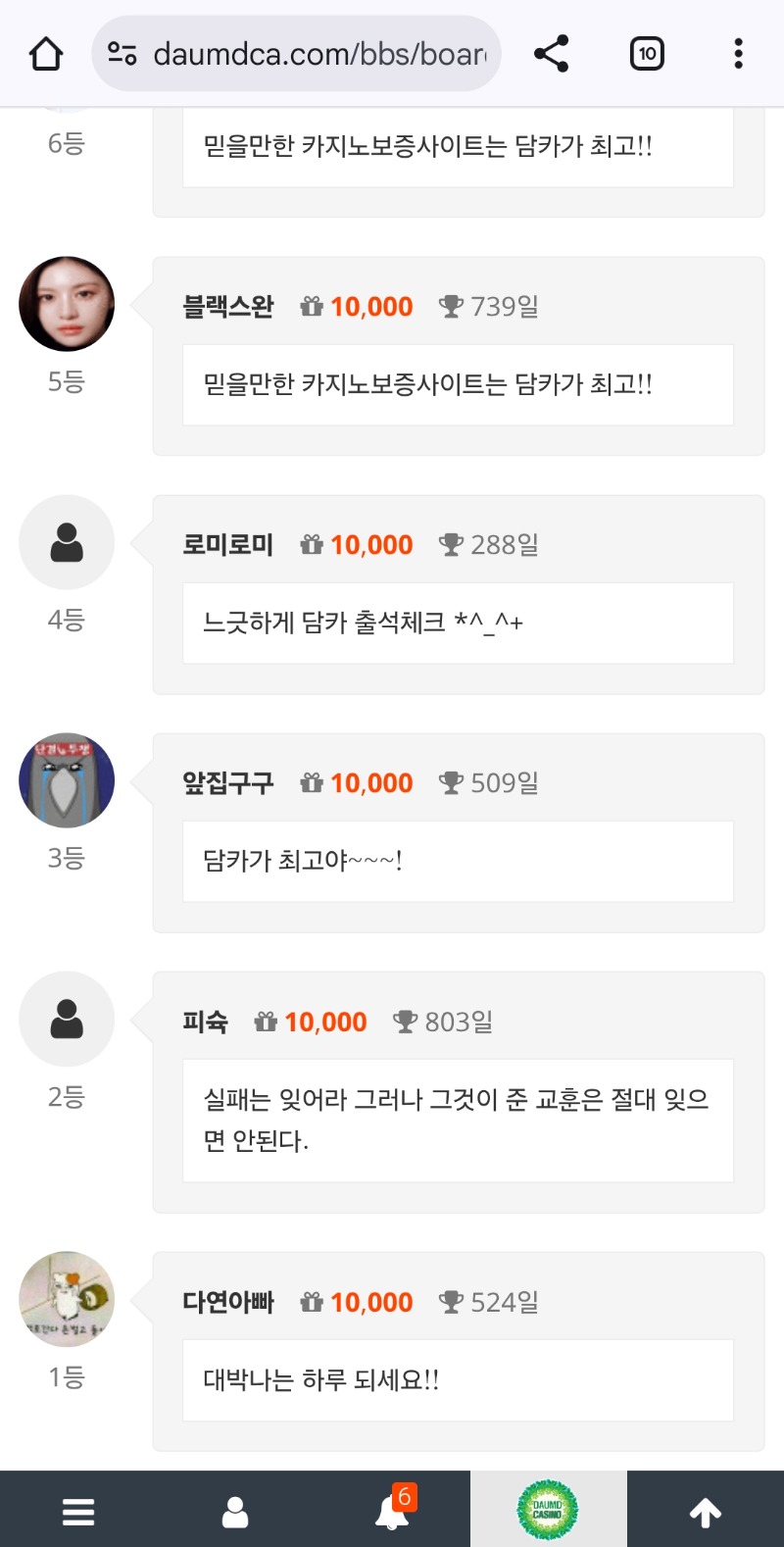The width and height of the screenshot is (784, 1547).
Task: View 블랙스완's profile picture
Action: tap(66, 304)
